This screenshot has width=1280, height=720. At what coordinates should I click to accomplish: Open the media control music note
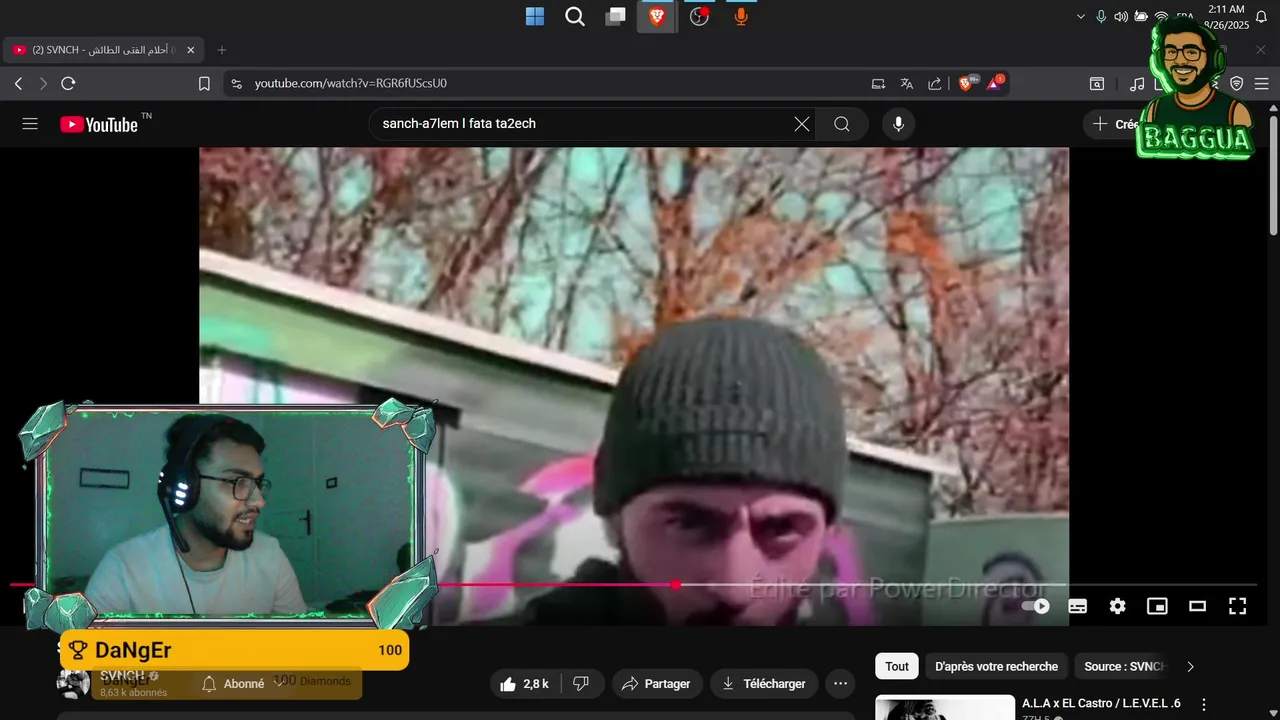(1137, 84)
